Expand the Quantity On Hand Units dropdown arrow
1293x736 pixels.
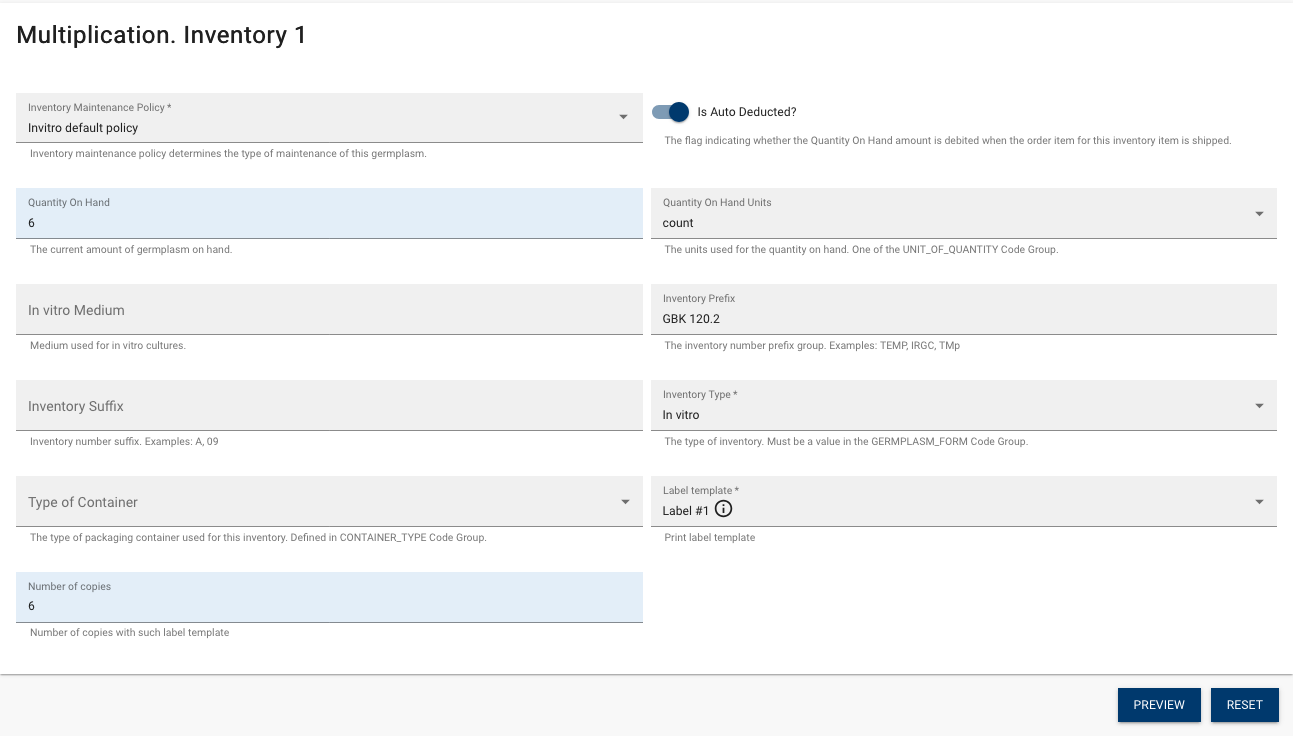coord(1259,214)
